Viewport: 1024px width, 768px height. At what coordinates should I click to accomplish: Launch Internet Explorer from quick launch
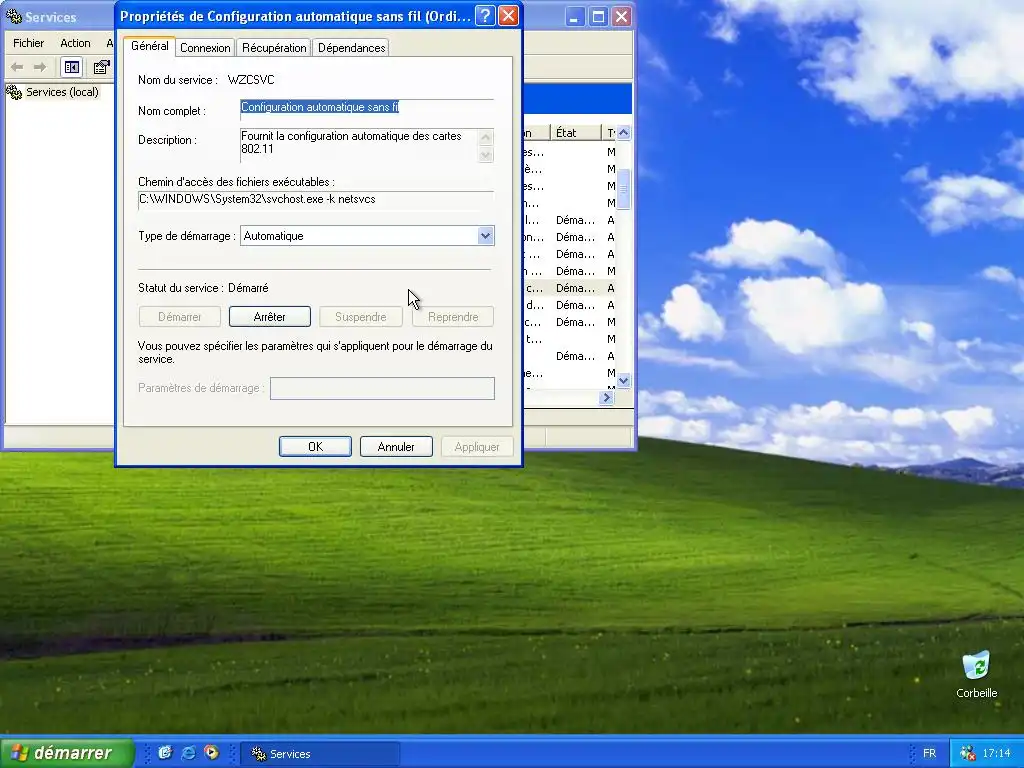click(188, 753)
